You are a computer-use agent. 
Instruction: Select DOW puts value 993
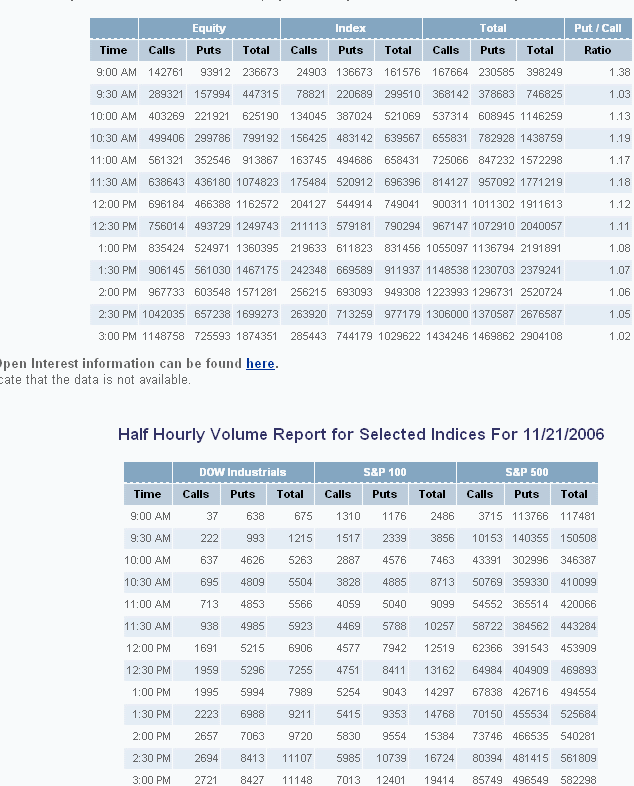coord(255,538)
